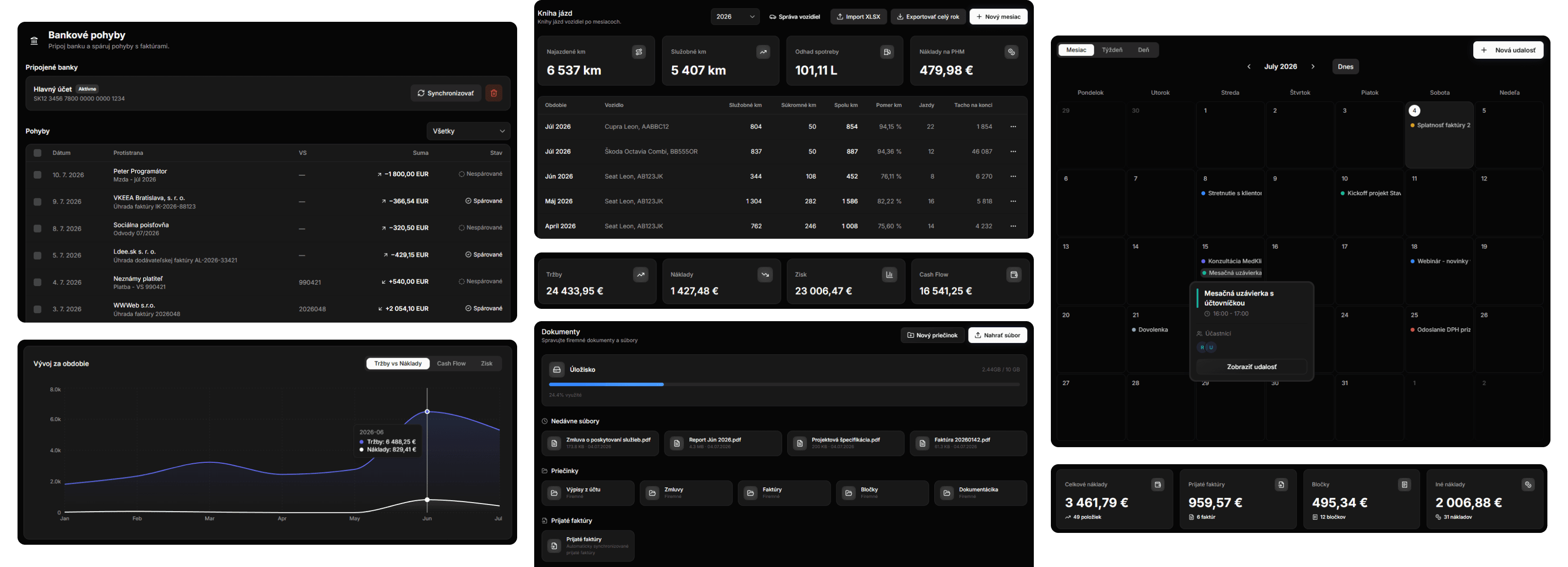Click the Služobné km trend icon
The image size is (1568, 567).
tap(763, 53)
